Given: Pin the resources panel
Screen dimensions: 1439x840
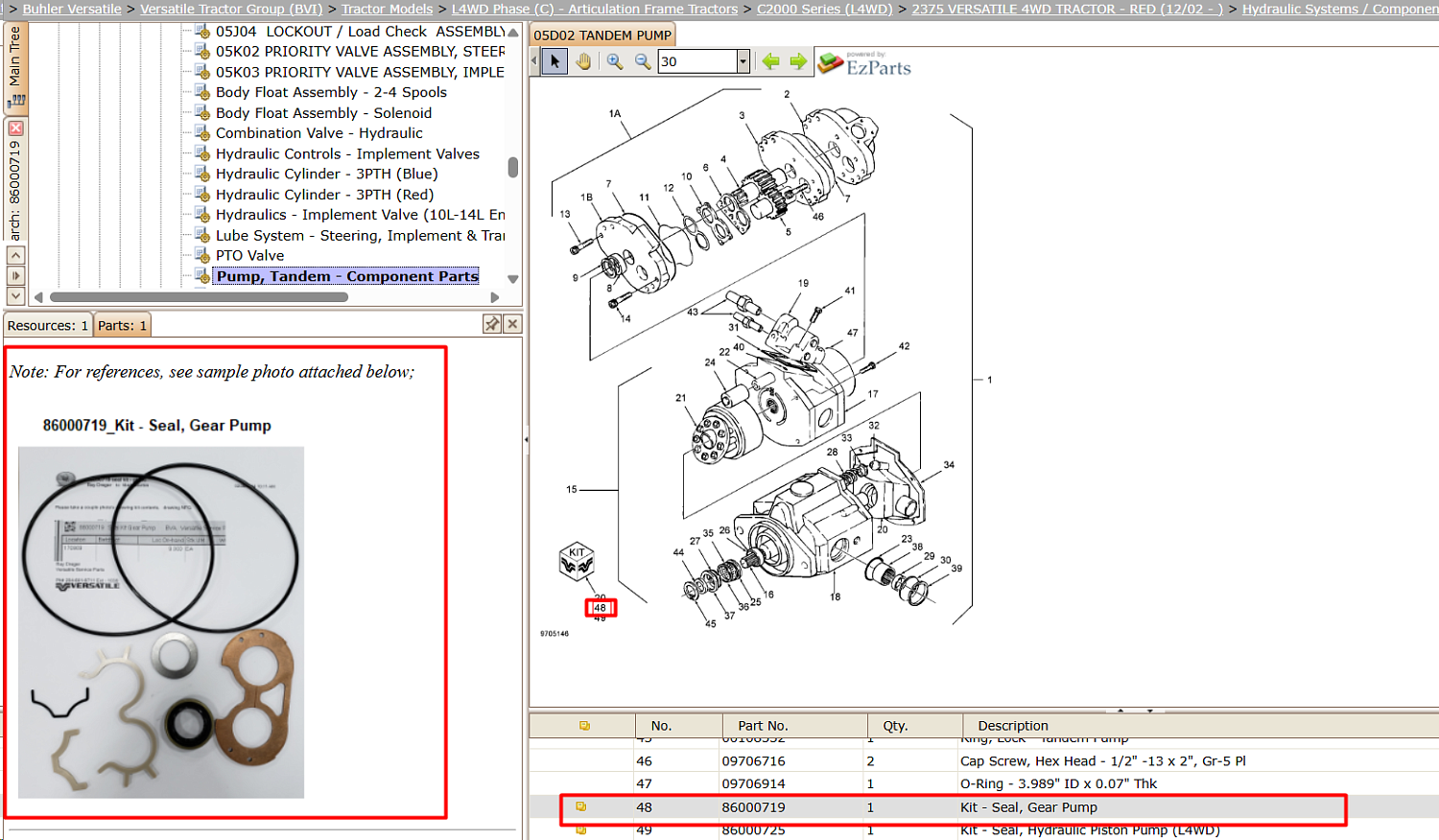Looking at the screenshot, I should (x=492, y=324).
